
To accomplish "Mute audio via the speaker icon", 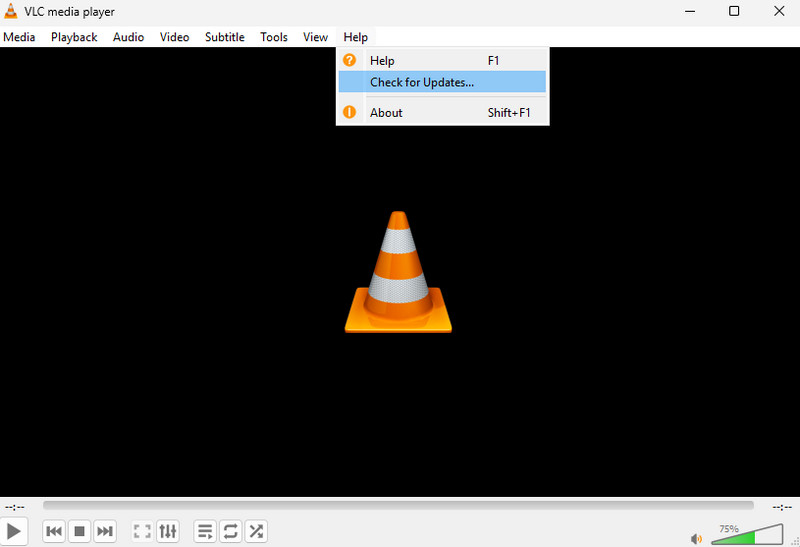I will pos(696,537).
